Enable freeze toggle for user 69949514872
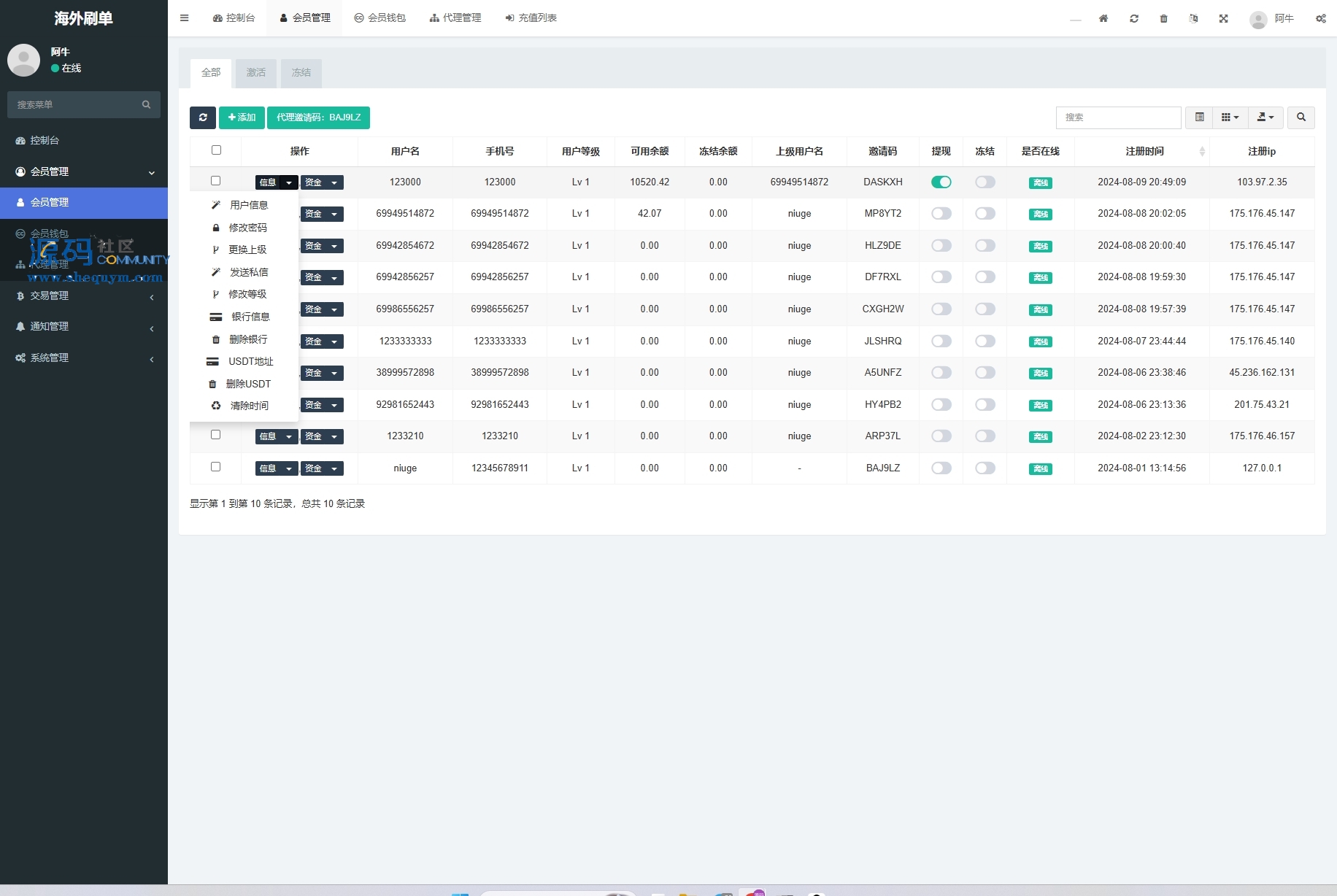This screenshot has height=896, width=1337. (985, 214)
